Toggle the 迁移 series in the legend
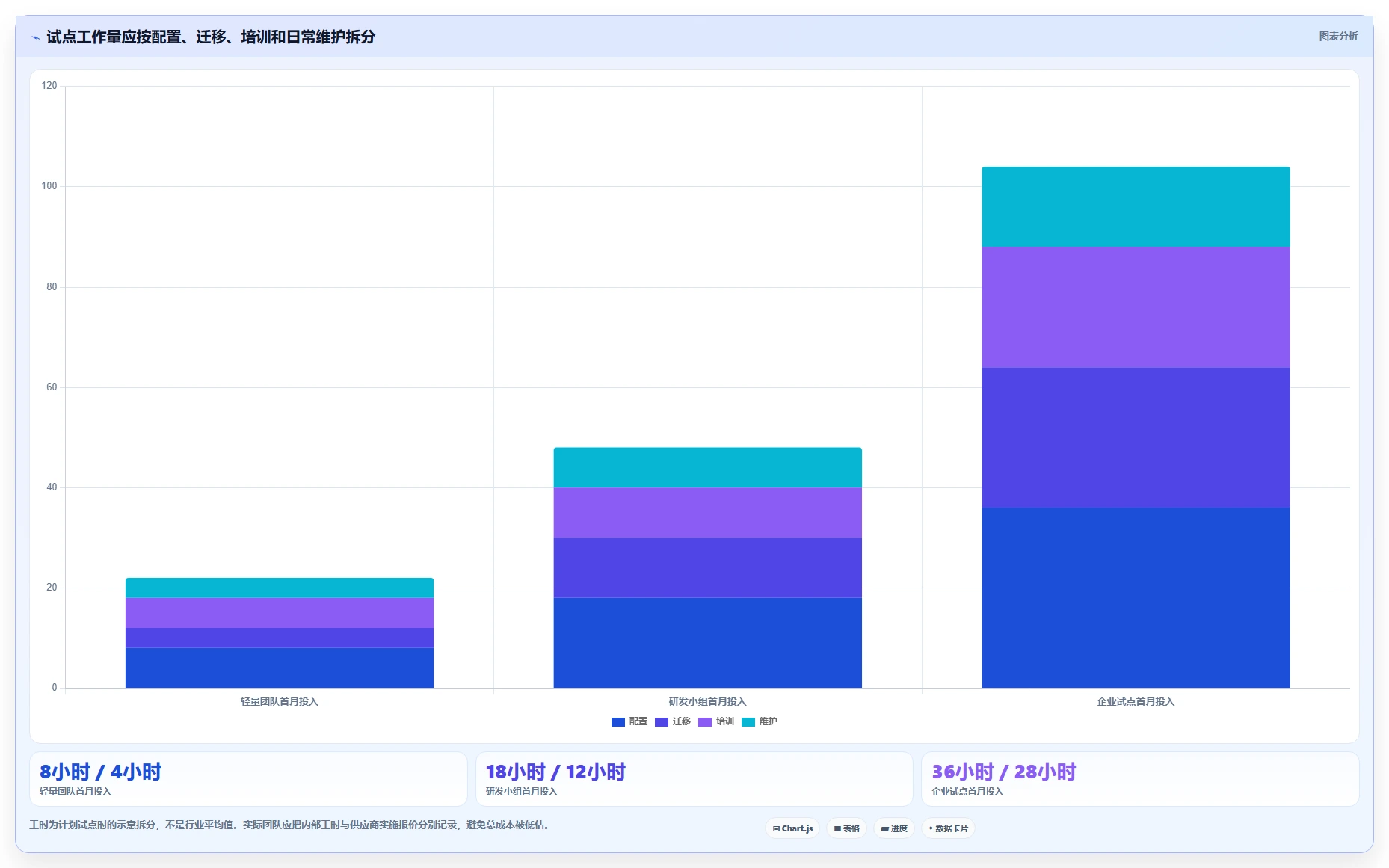Screen dimensions: 1389x868 point(673,721)
